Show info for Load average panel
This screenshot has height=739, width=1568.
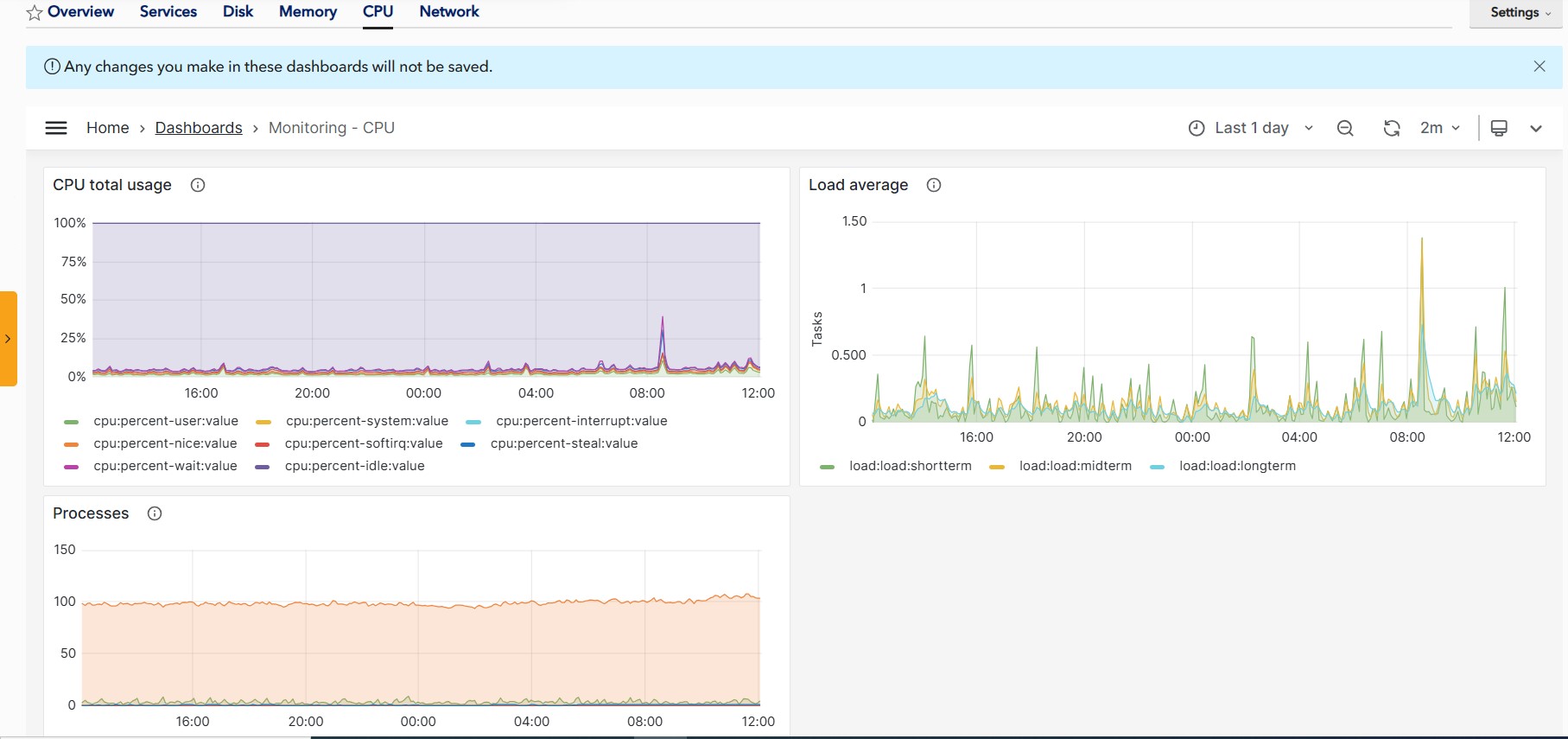pos(934,185)
